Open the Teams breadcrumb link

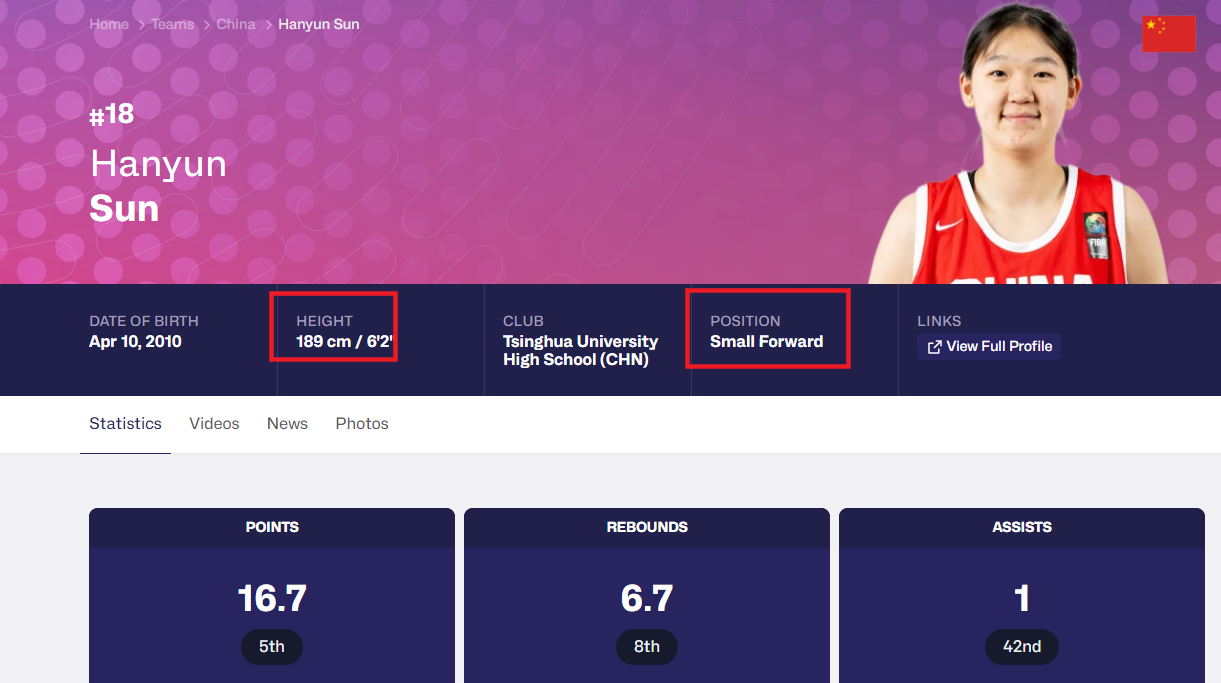pos(172,24)
